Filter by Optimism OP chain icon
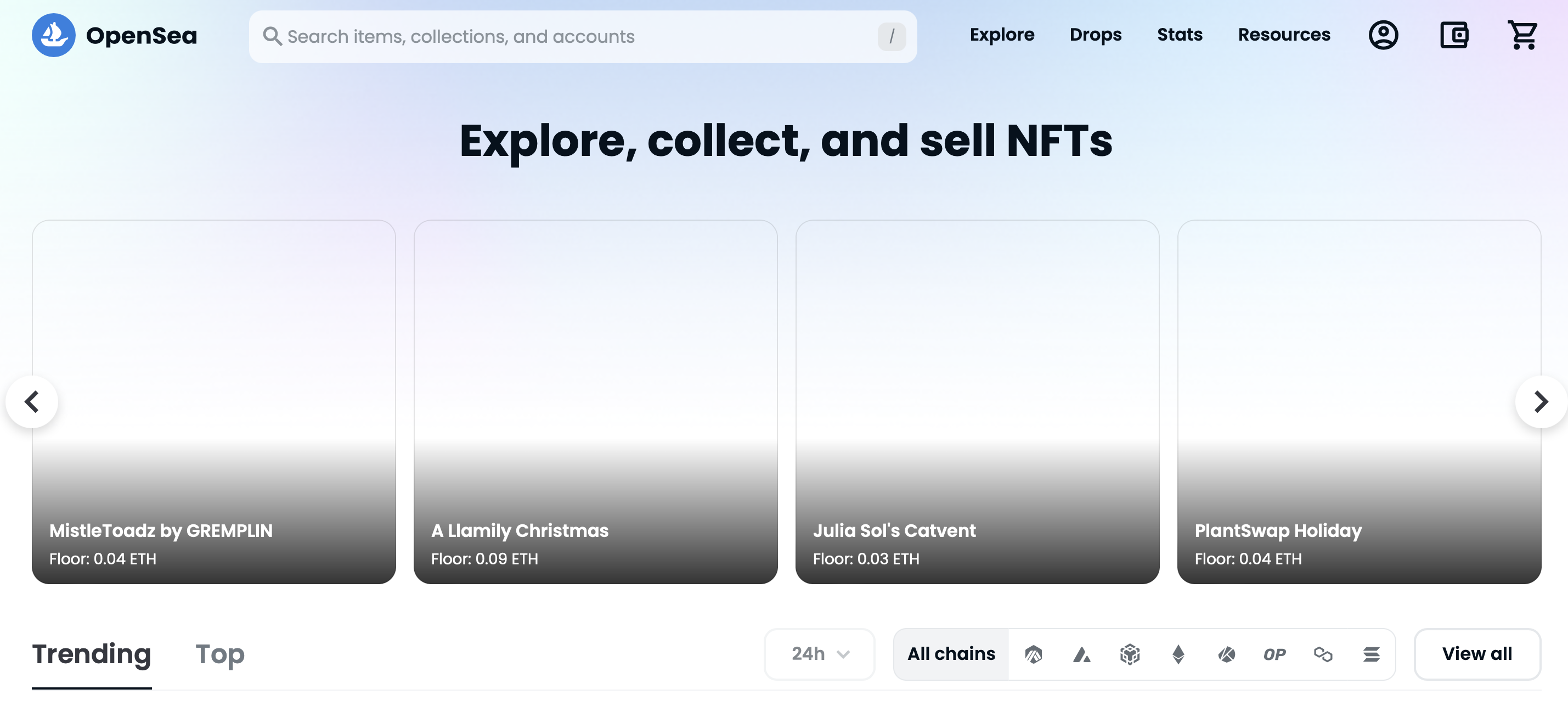This screenshot has width=1568, height=717. point(1274,654)
